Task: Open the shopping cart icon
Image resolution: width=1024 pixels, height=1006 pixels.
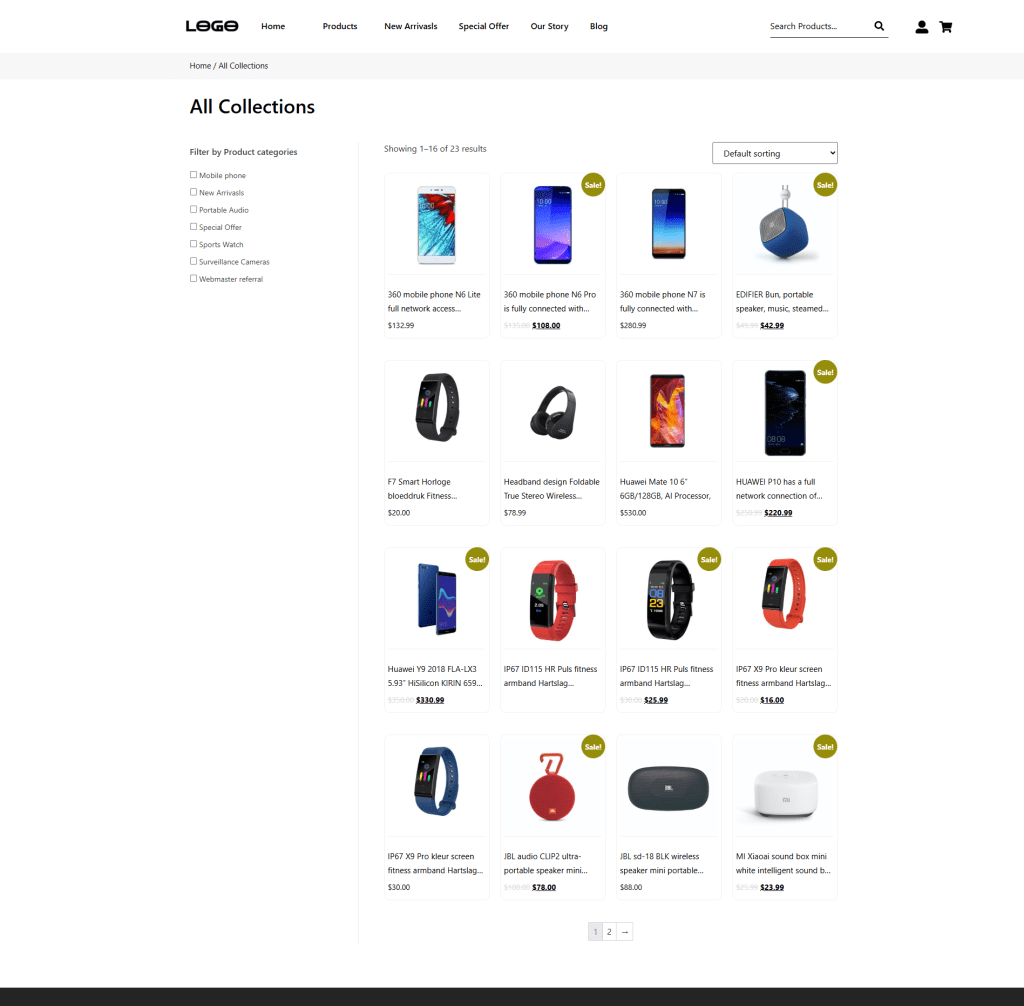Action: 946,27
